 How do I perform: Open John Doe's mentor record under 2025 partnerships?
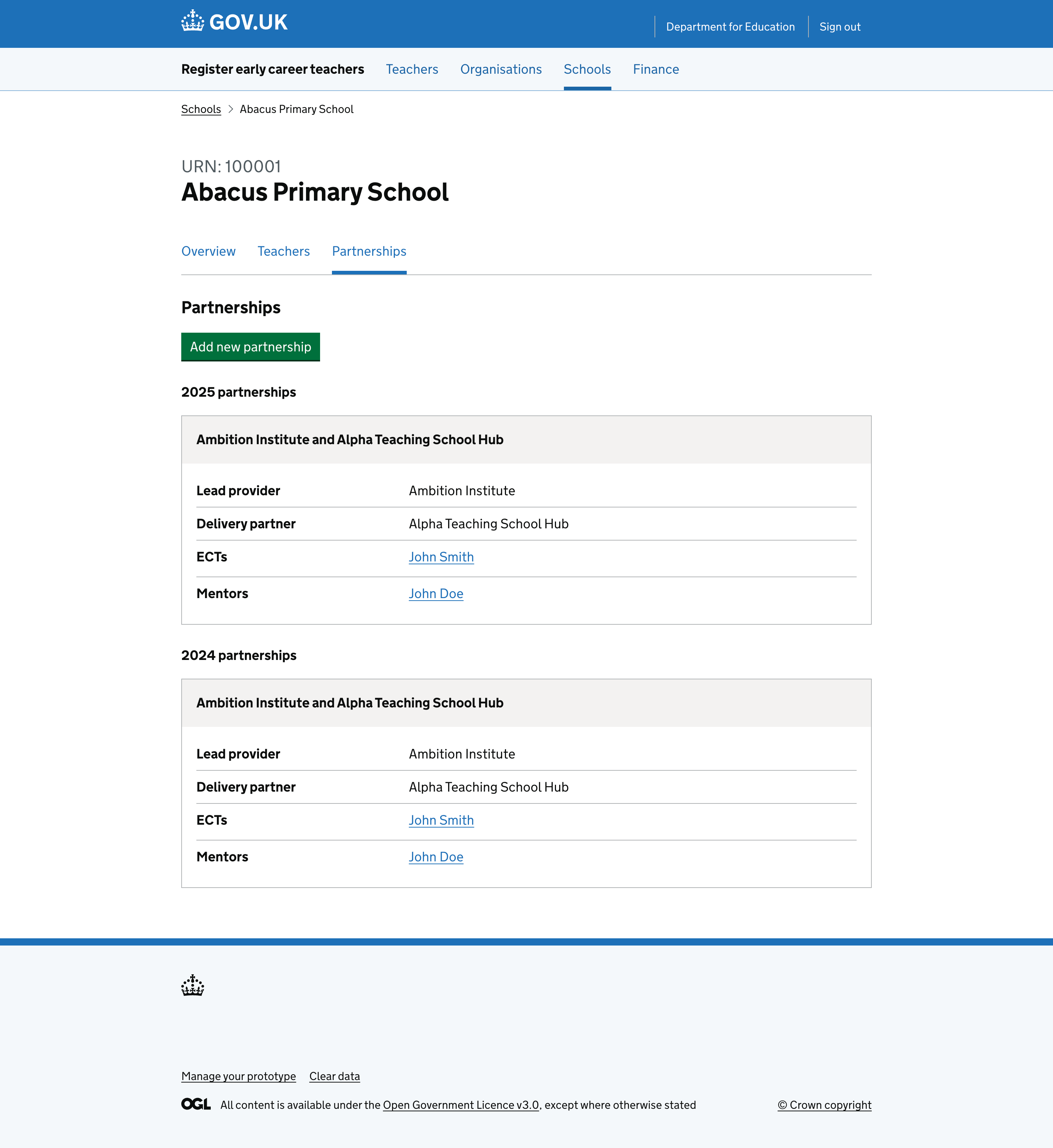click(x=436, y=593)
